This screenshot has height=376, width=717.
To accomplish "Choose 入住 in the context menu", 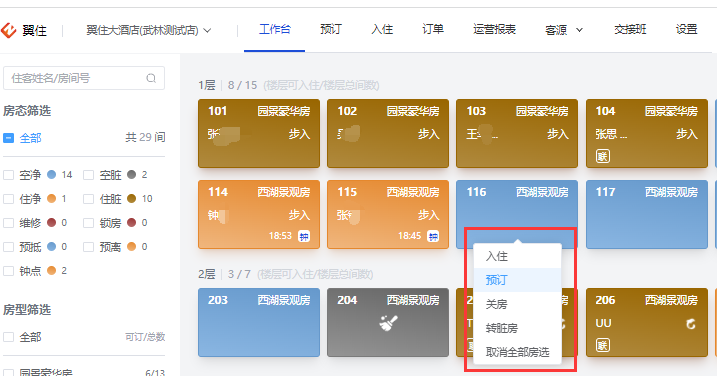I will coord(517,256).
